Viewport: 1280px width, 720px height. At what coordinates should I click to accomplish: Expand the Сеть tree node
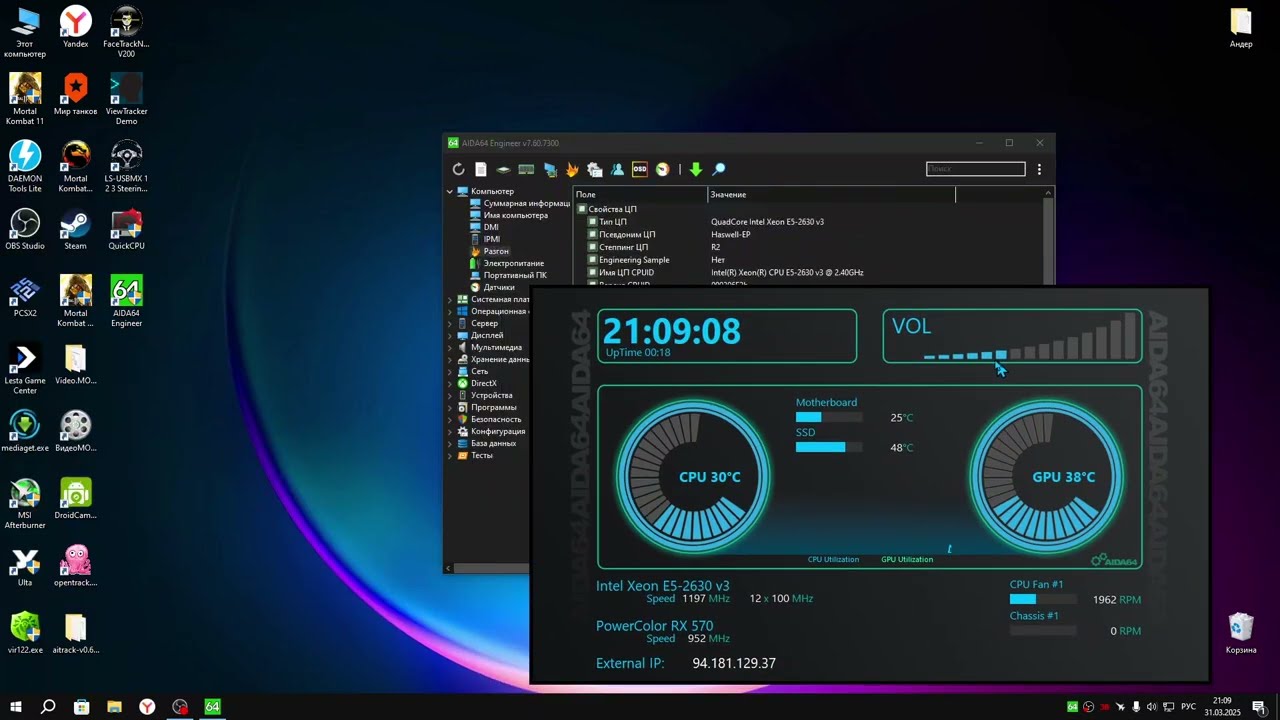450,371
